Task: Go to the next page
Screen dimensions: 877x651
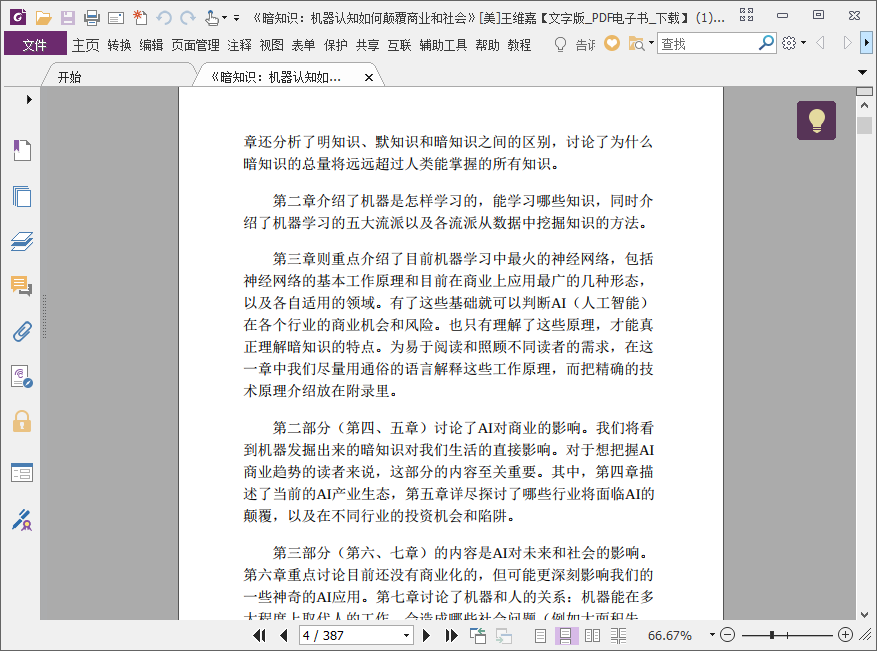Action: (426, 635)
